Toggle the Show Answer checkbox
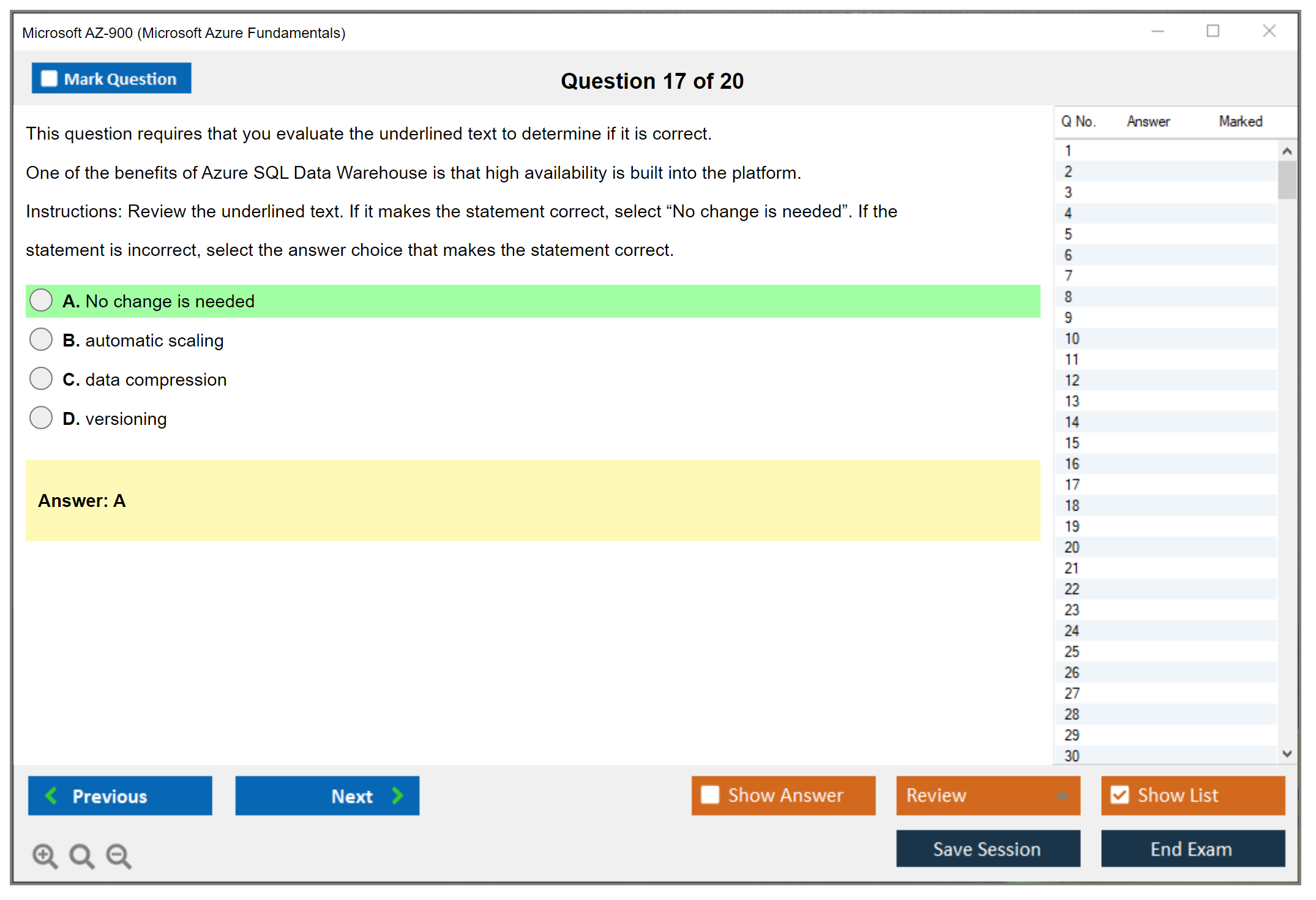Image resolution: width=1316 pixels, height=900 pixels. (x=710, y=795)
